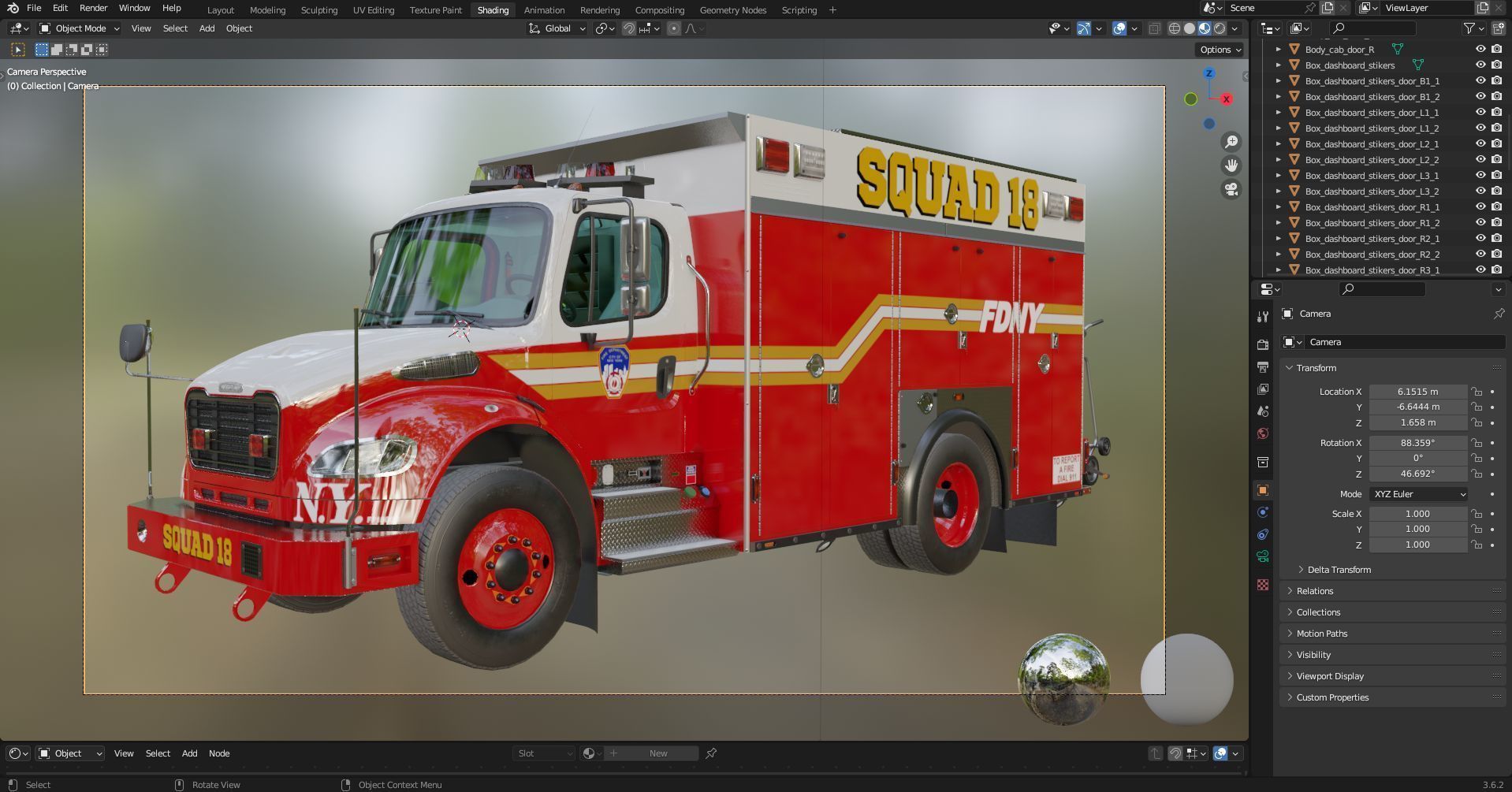Click new scene copy icon

[x=1328, y=8]
